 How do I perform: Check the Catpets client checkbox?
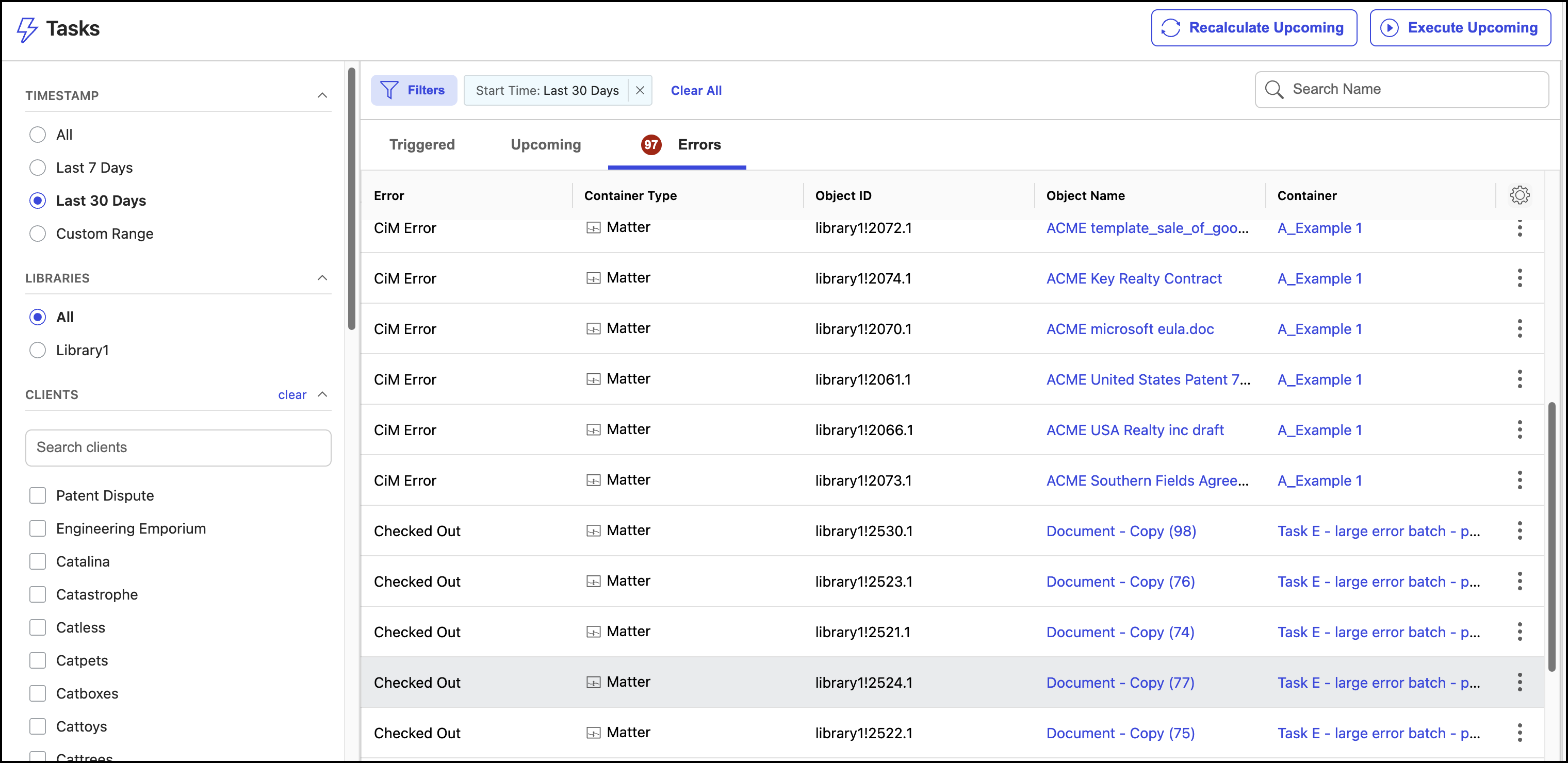(38, 660)
